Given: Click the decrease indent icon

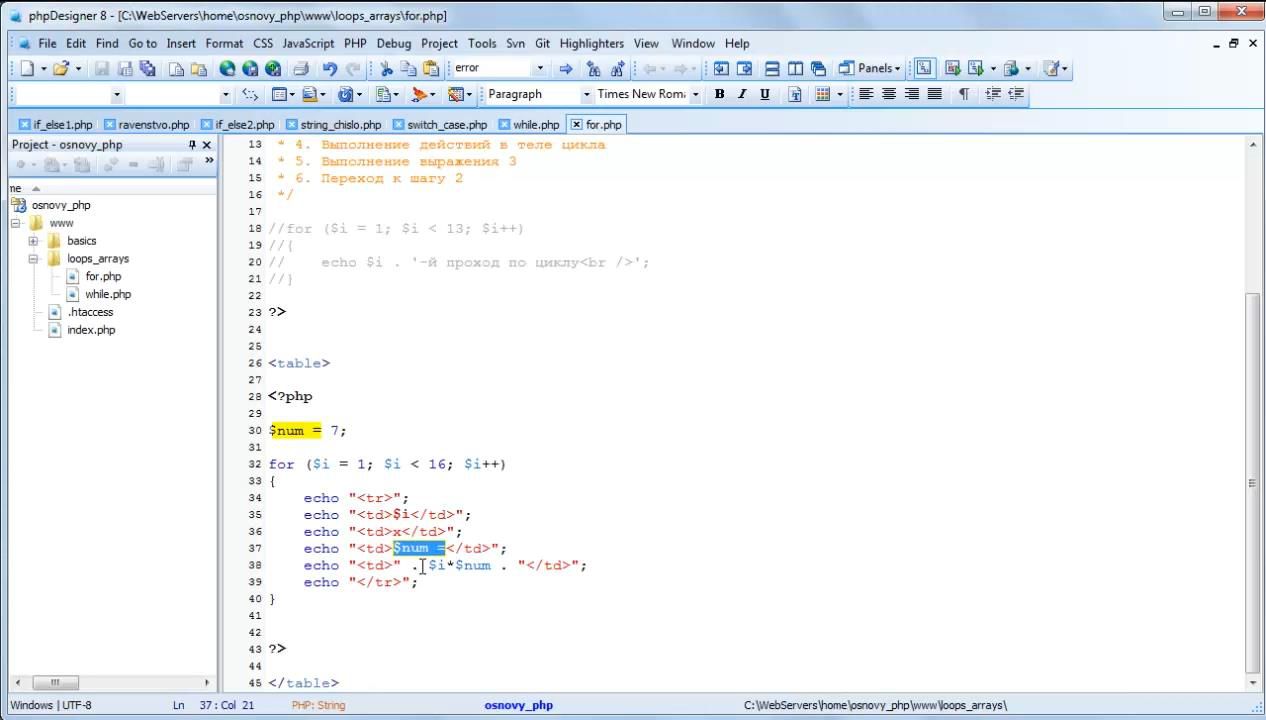Looking at the screenshot, I should [x=1016, y=94].
